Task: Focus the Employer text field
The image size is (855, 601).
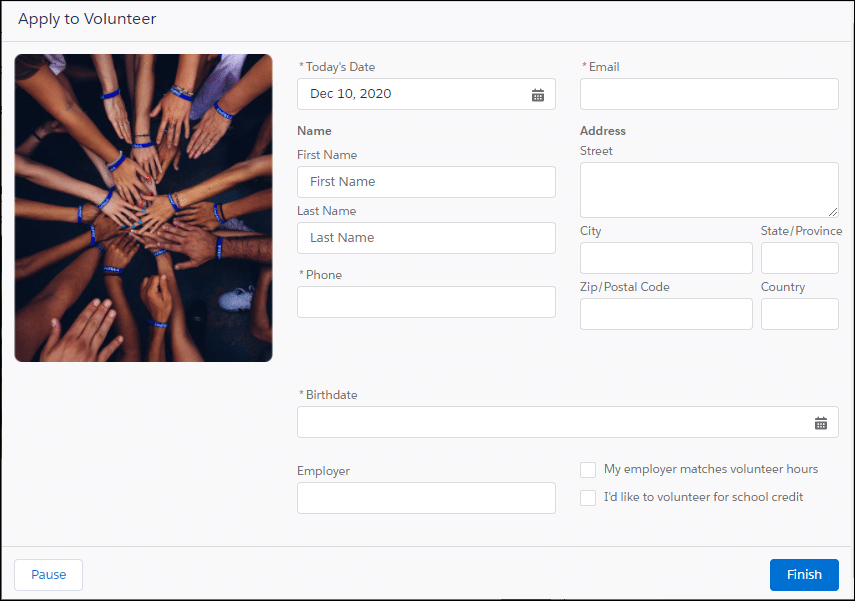Action: (426, 498)
